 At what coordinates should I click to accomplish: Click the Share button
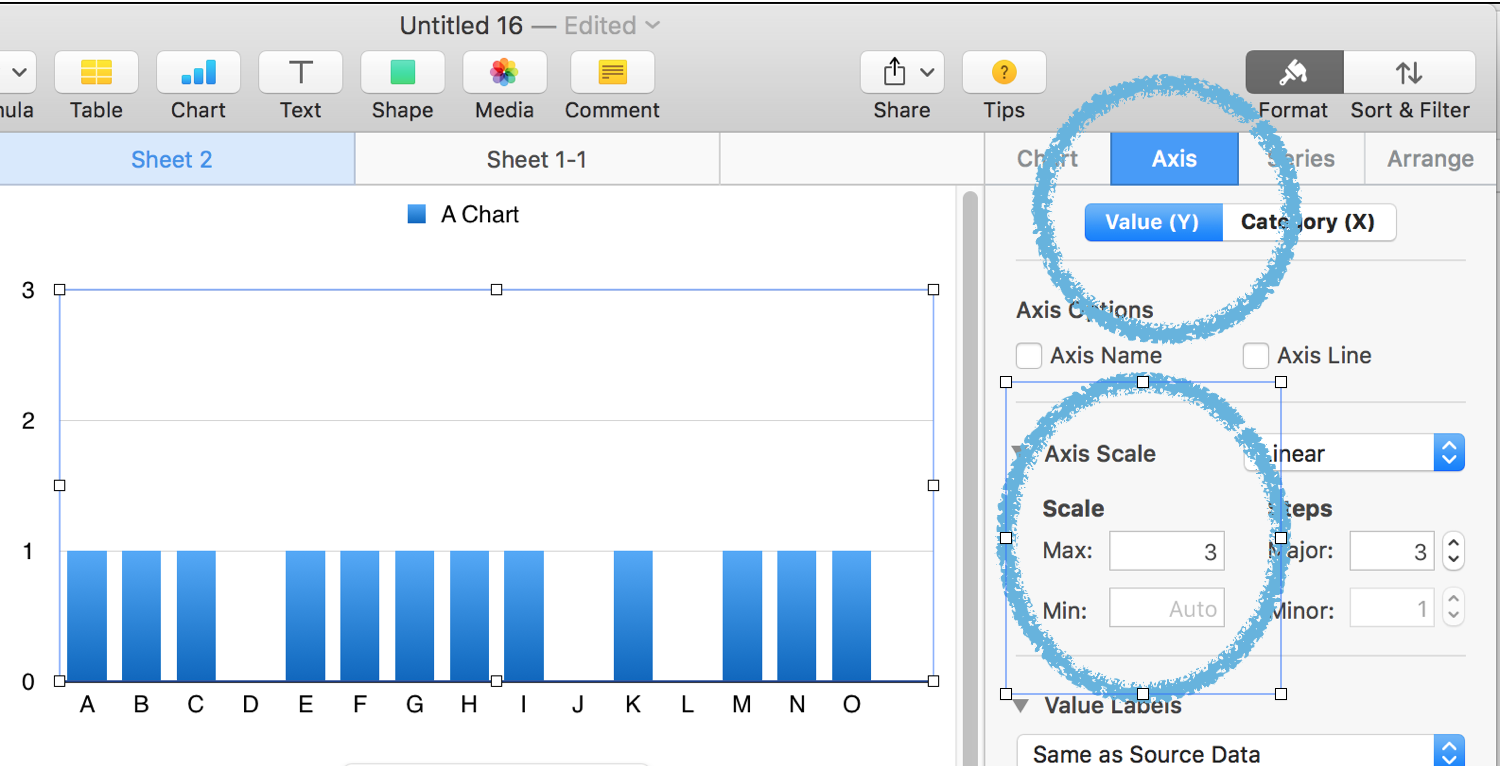901,73
